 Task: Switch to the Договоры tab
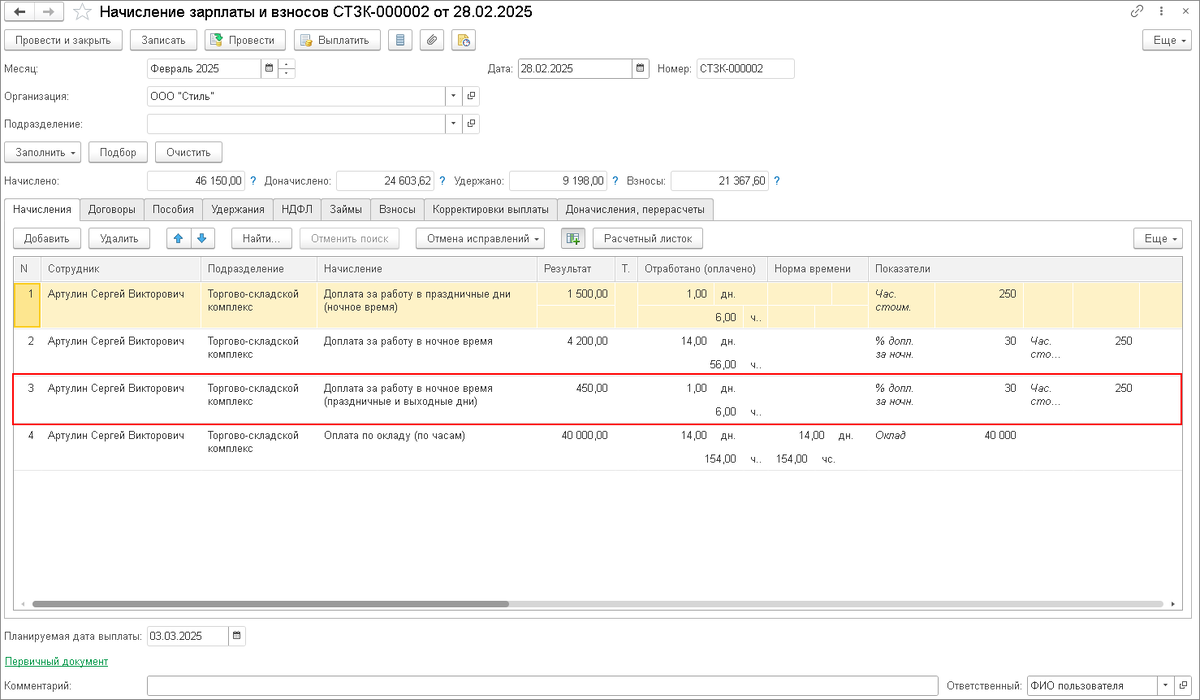112,210
